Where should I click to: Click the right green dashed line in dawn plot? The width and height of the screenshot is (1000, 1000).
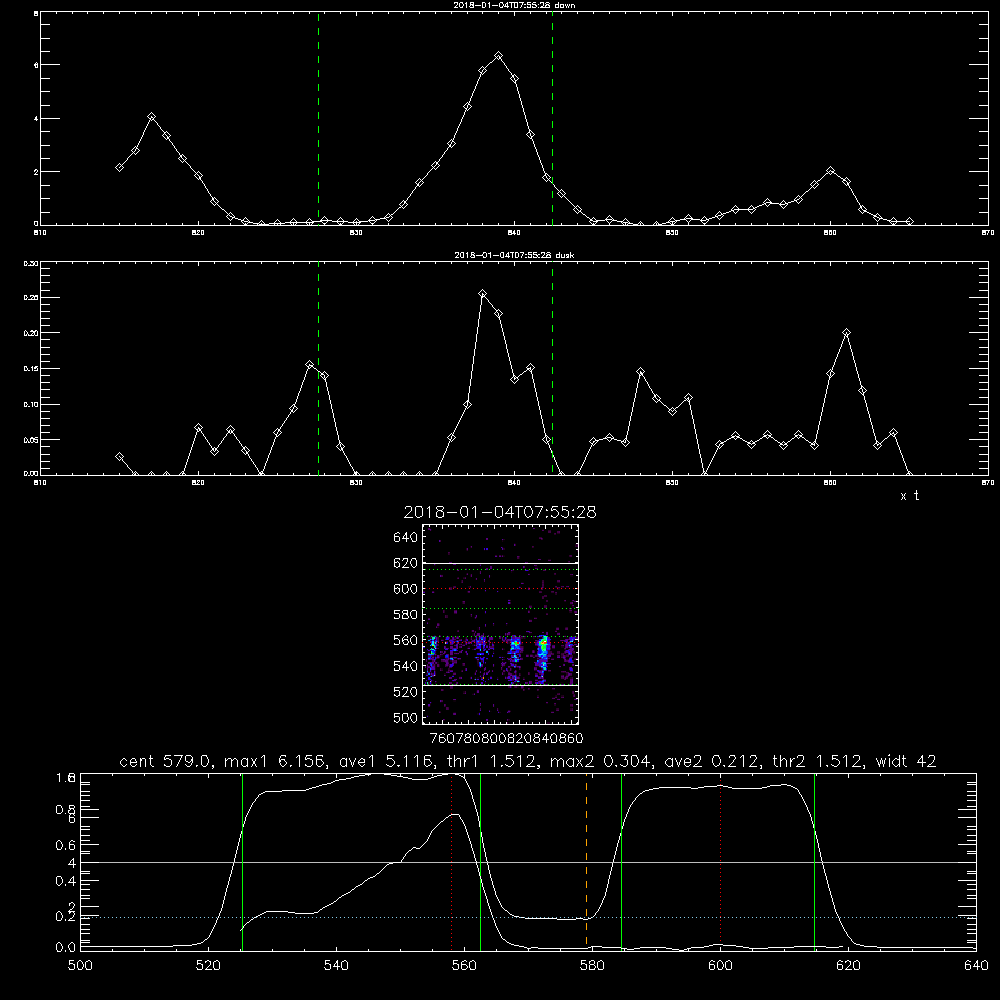(552, 118)
